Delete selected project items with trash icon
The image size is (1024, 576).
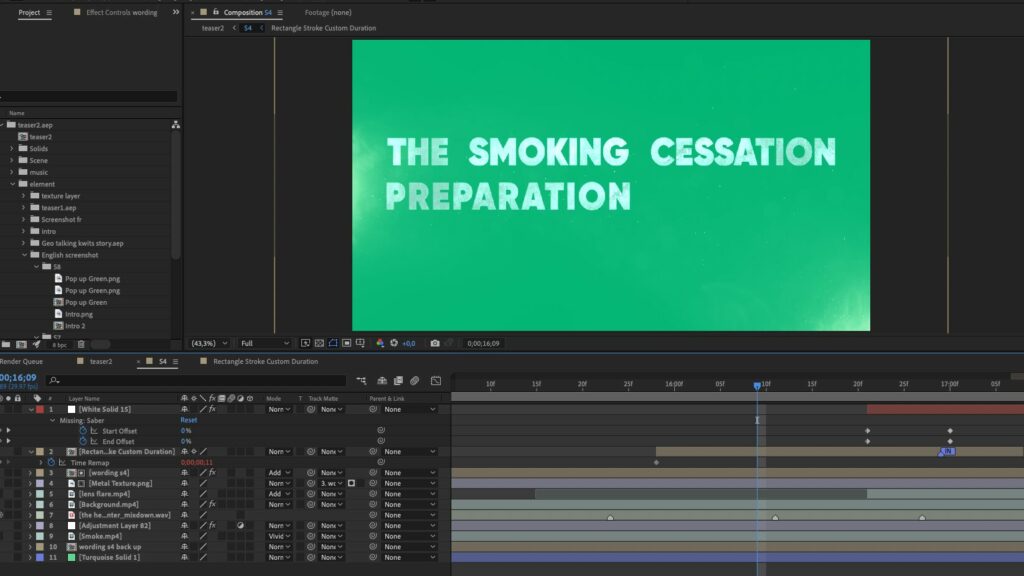81,344
